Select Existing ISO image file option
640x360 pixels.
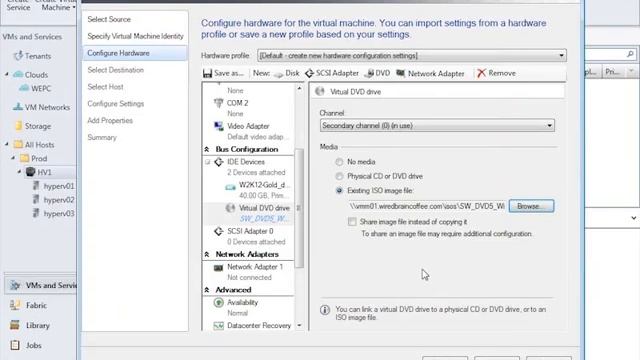pos(339,191)
